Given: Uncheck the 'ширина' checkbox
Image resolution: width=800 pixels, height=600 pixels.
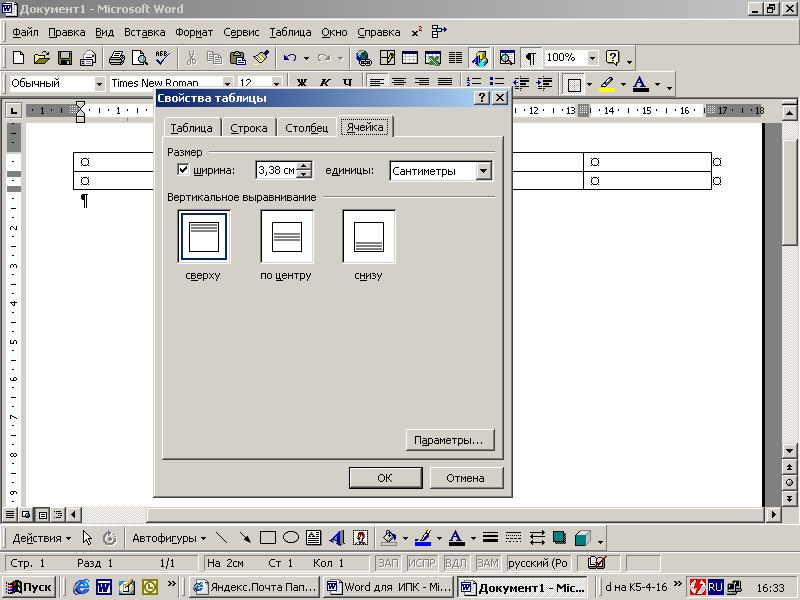Looking at the screenshot, I should coord(183,169).
